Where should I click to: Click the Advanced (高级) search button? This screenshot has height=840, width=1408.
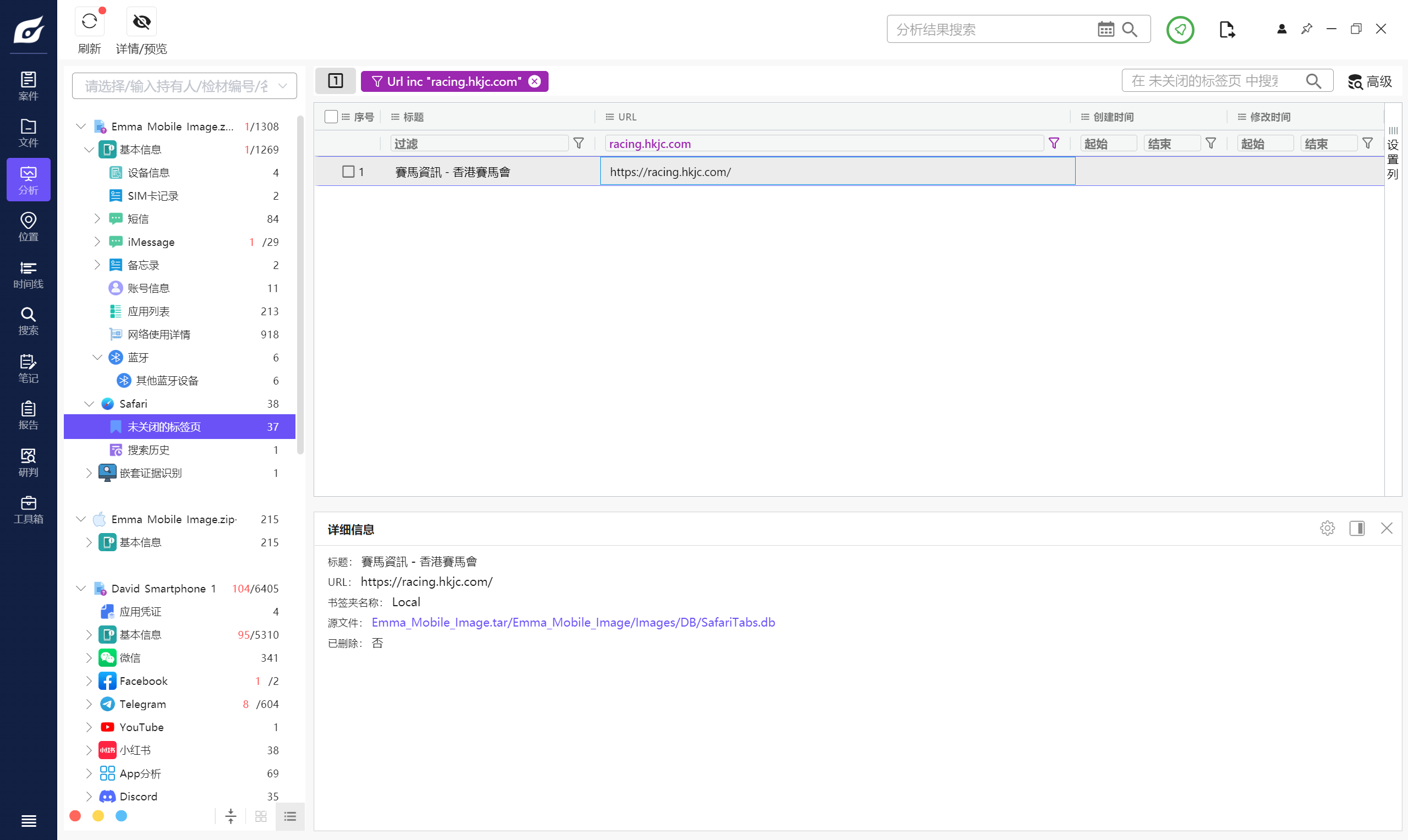click(1369, 81)
